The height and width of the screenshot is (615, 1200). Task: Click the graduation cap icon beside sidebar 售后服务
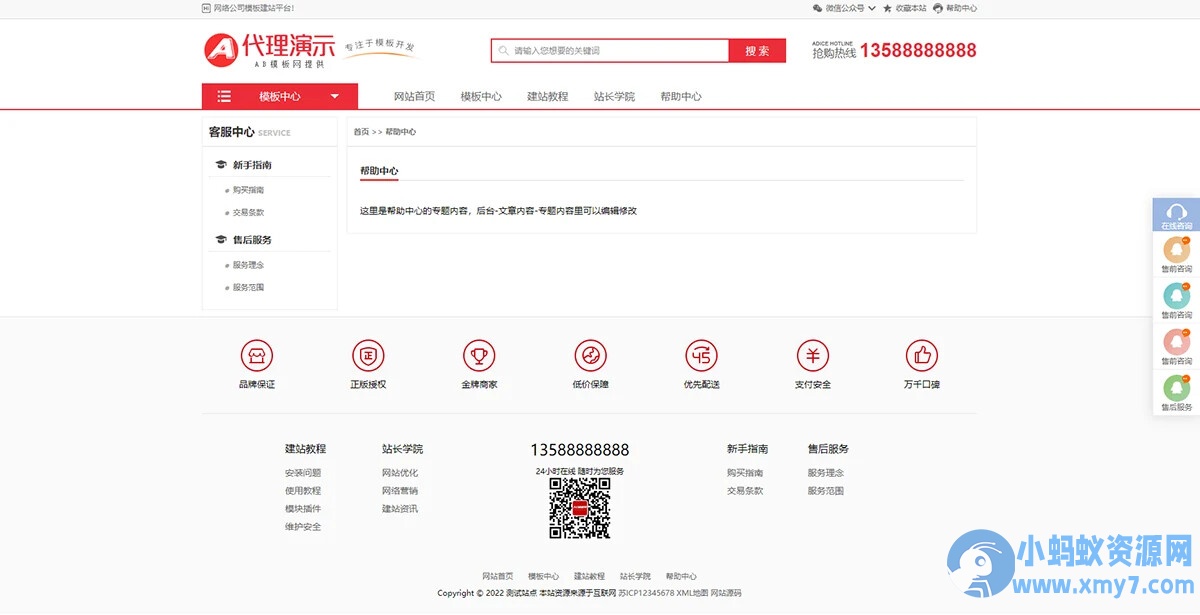pyautogui.click(x=221, y=240)
